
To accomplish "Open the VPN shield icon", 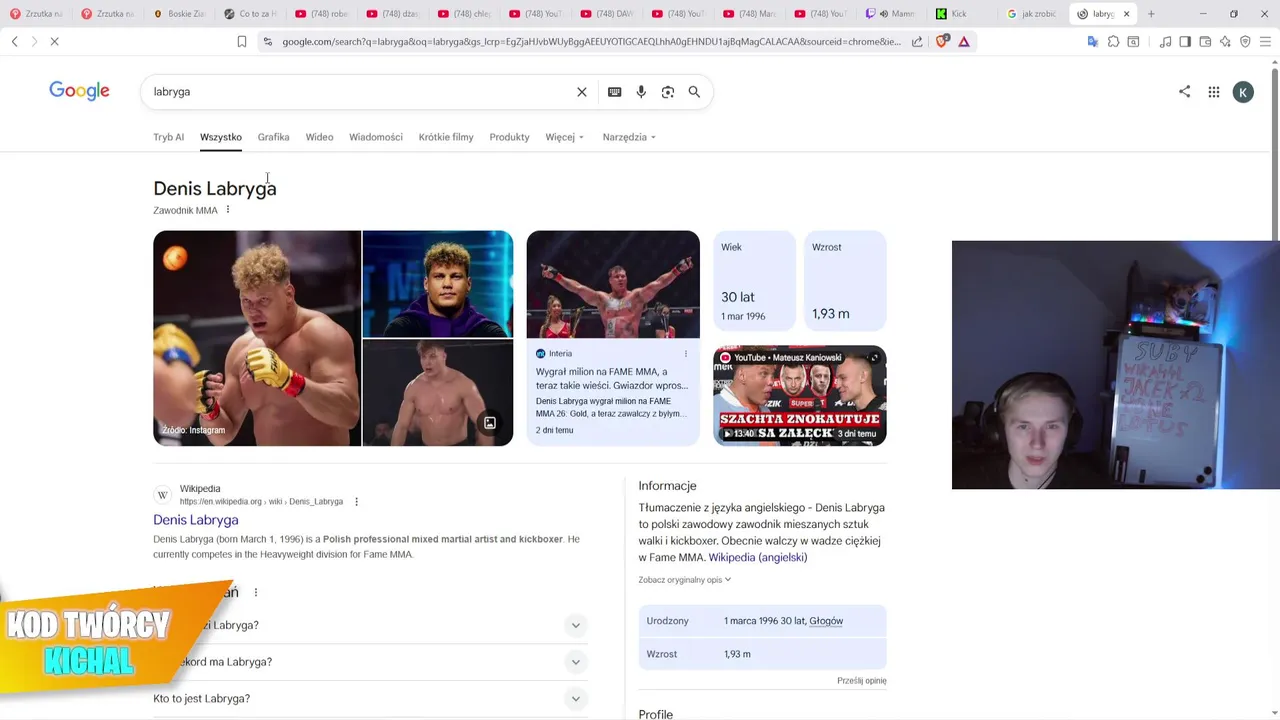I will pyautogui.click(x=1245, y=41).
